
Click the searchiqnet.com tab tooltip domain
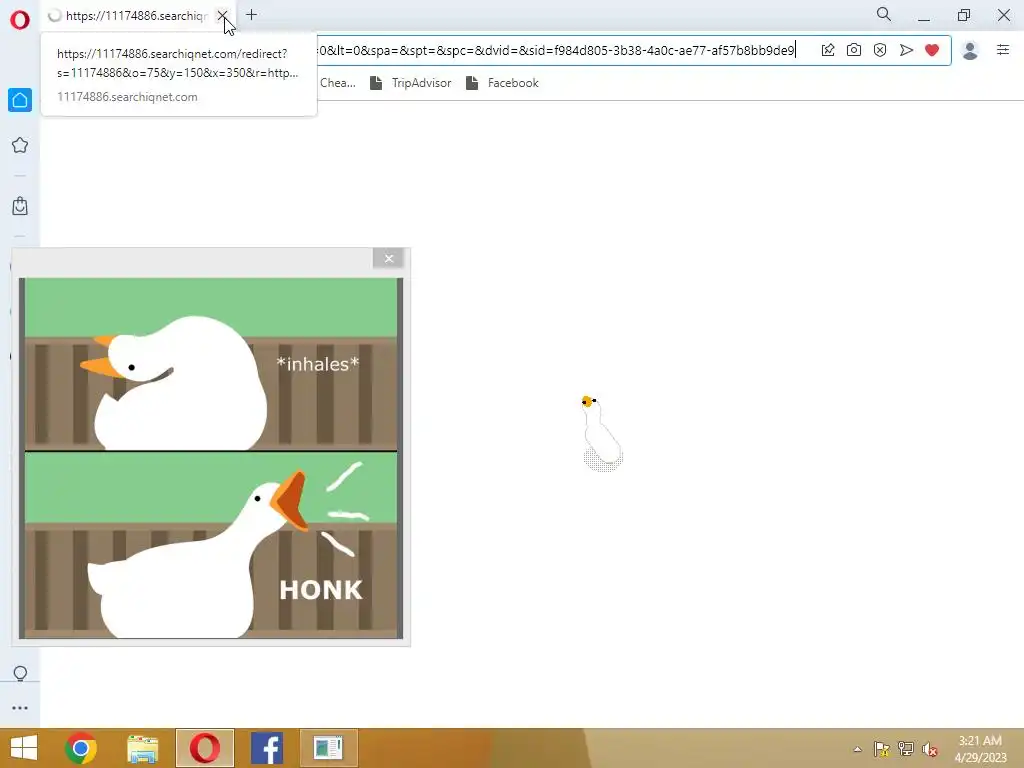[x=127, y=97]
